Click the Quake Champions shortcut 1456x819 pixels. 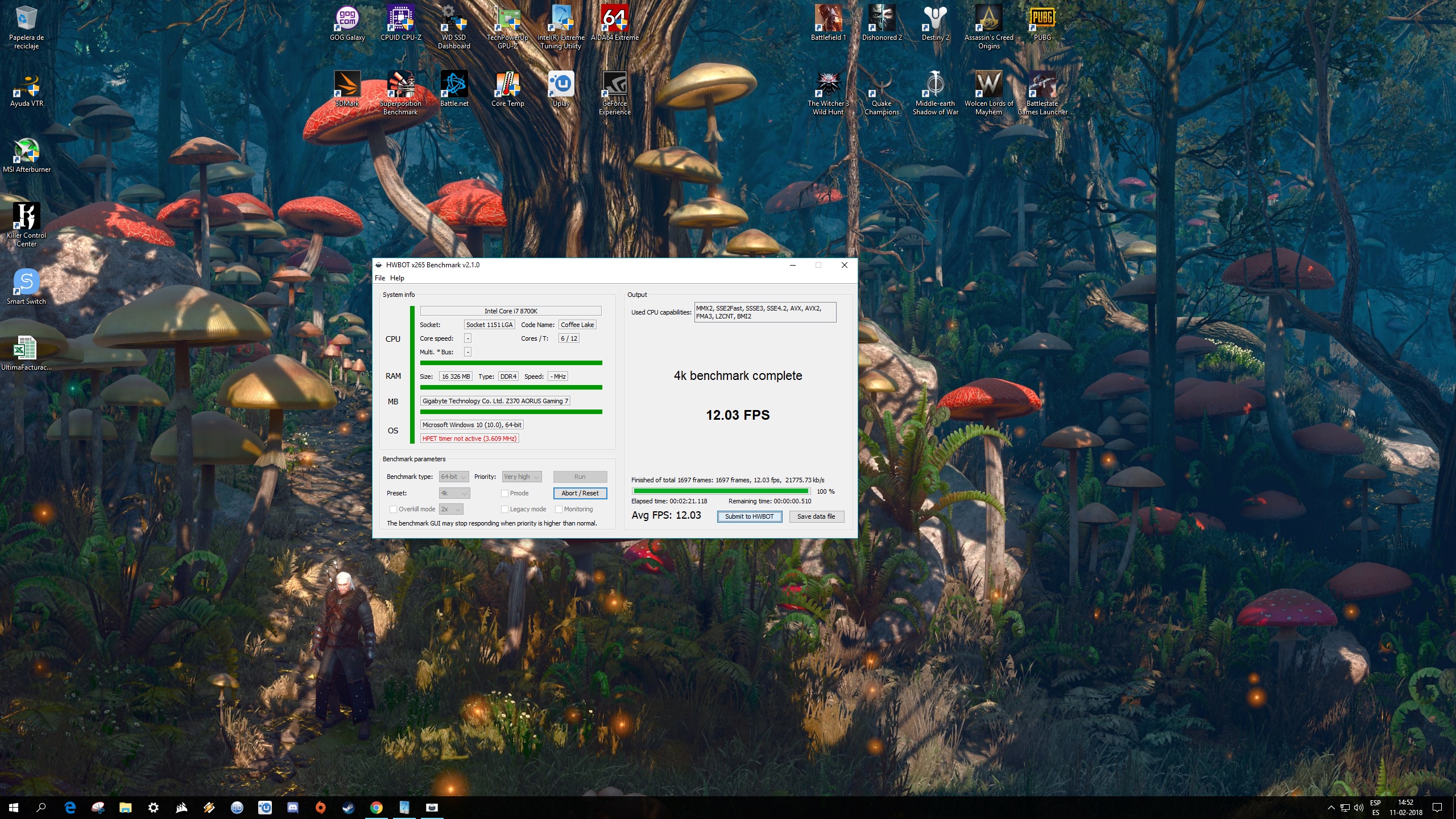[882, 93]
